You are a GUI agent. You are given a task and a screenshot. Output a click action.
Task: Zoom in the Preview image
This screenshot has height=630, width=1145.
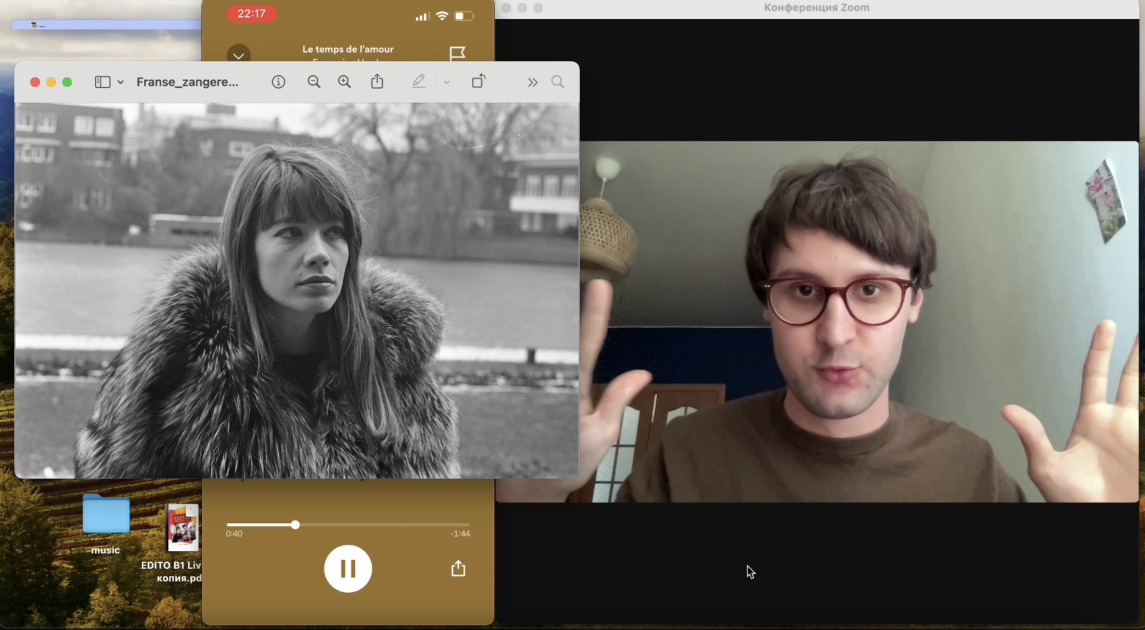coord(344,82)
